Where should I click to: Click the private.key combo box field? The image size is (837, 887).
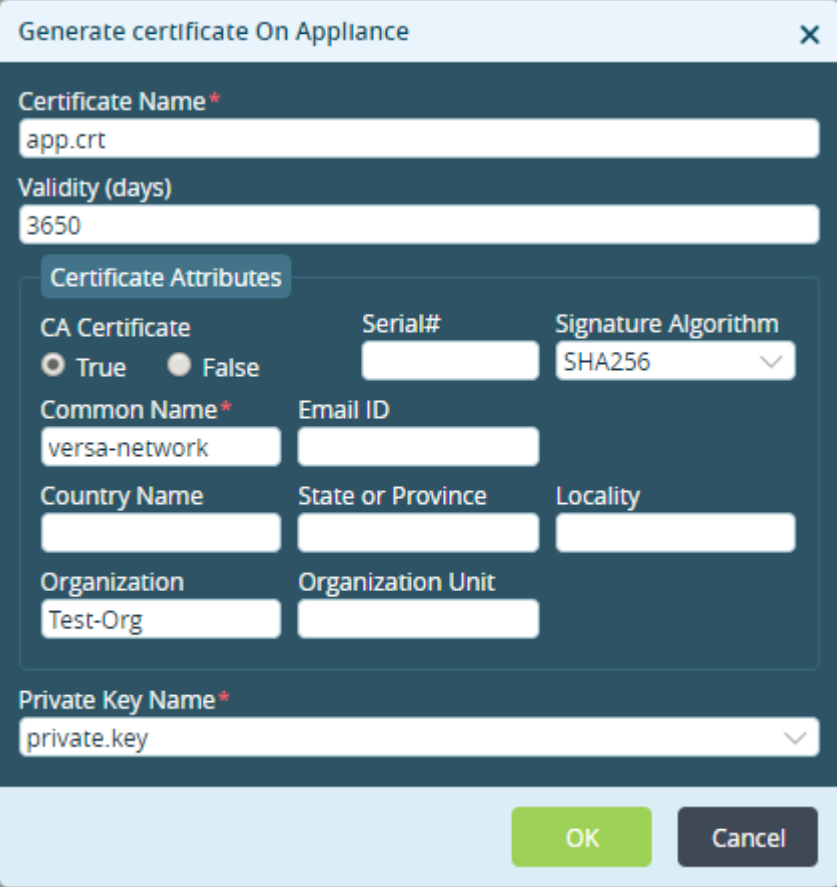point(419,737)
